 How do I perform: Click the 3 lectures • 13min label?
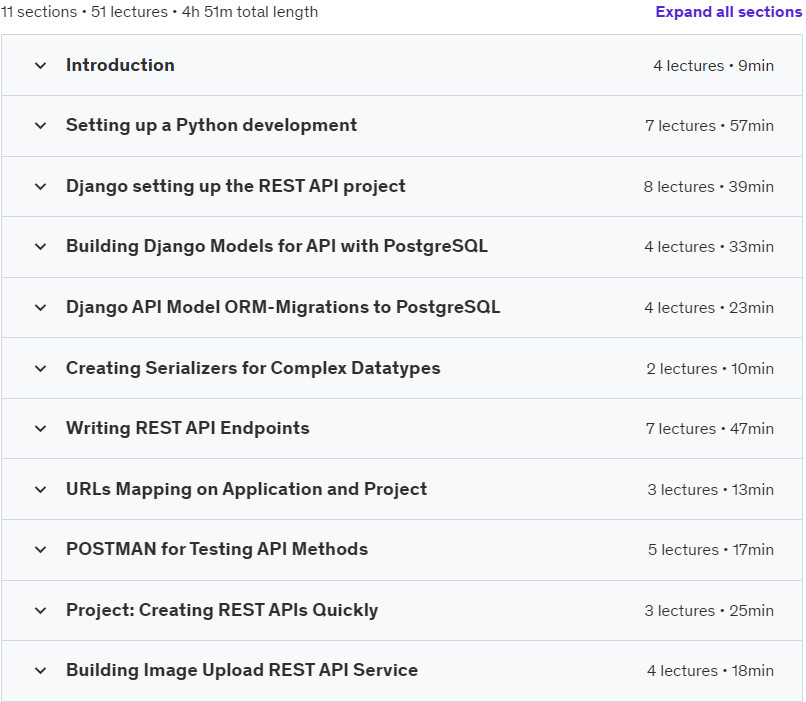tap(710, 490)
